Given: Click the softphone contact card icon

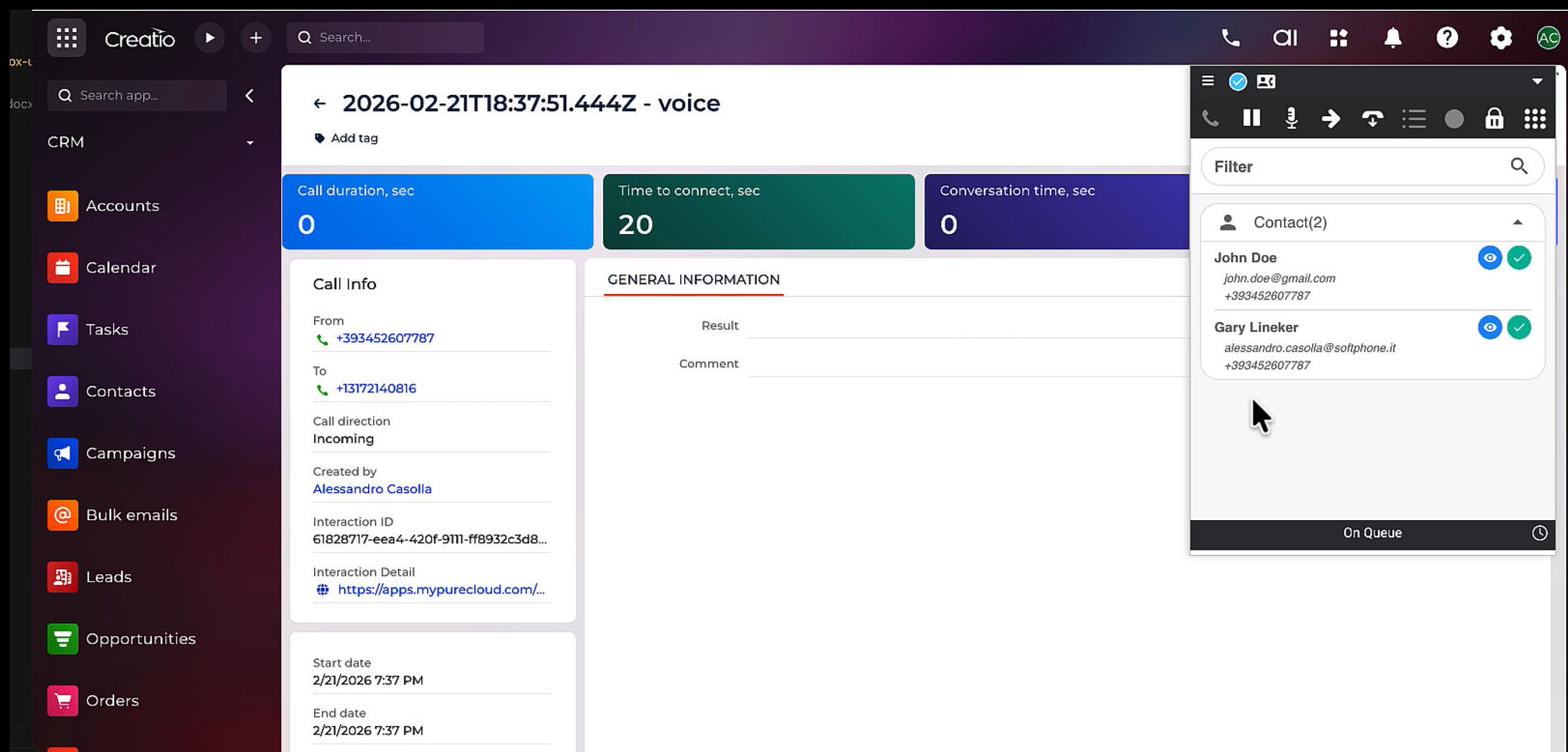Looking at the screenshot, I should point(1266,81).
